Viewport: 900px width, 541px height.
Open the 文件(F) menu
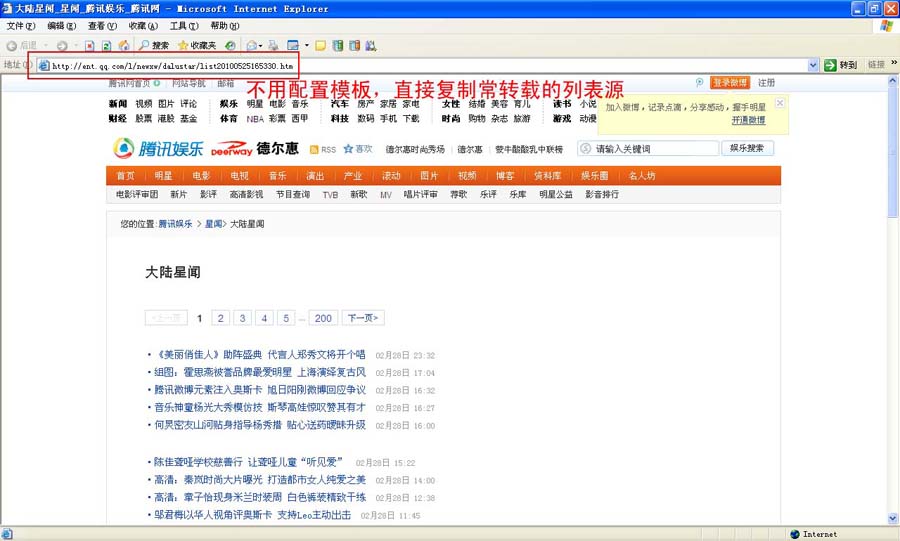coord(21,26)
